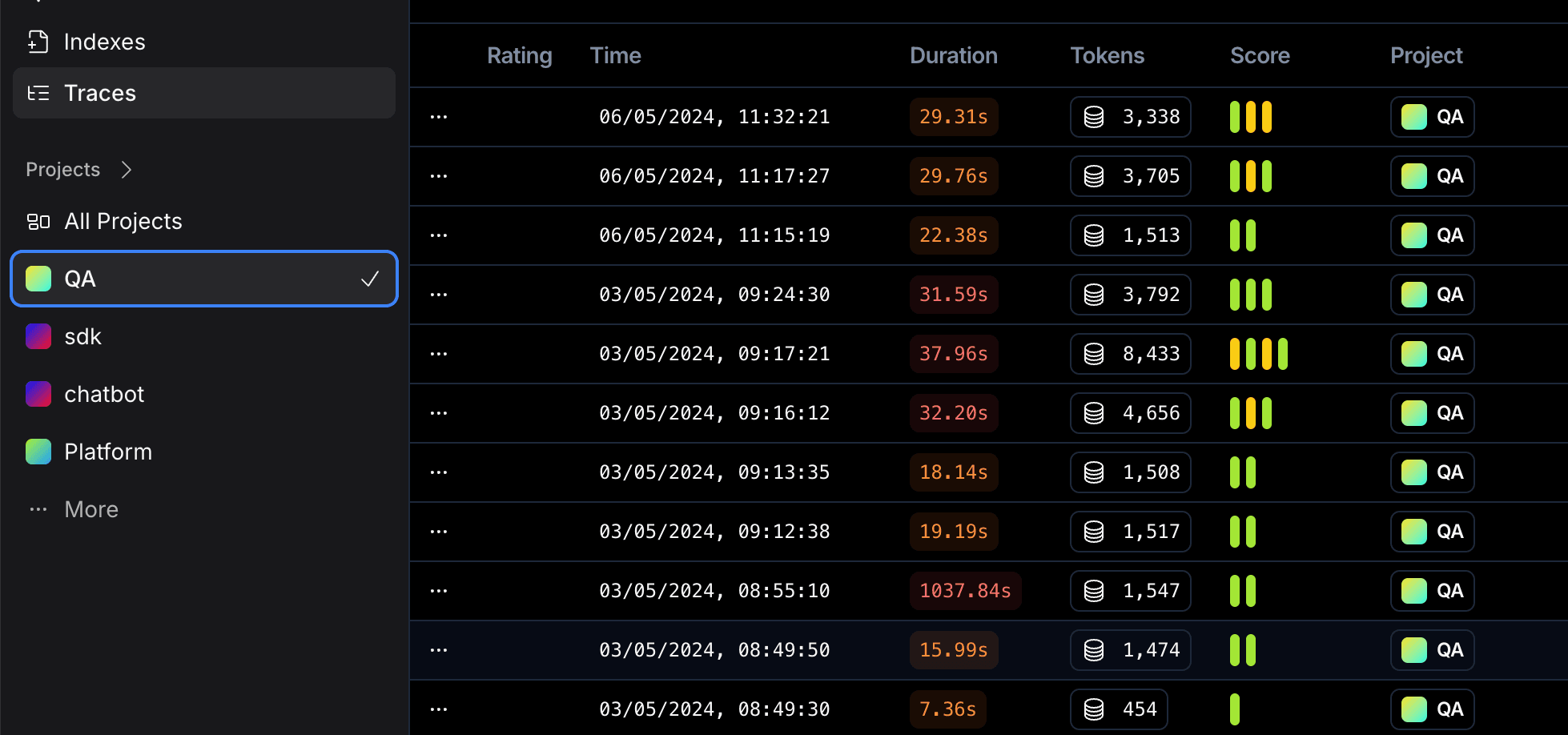Click the four-bar score of 09:17:21 trace
Viewport: 1568px width, 735px height.
(1258, 354)
